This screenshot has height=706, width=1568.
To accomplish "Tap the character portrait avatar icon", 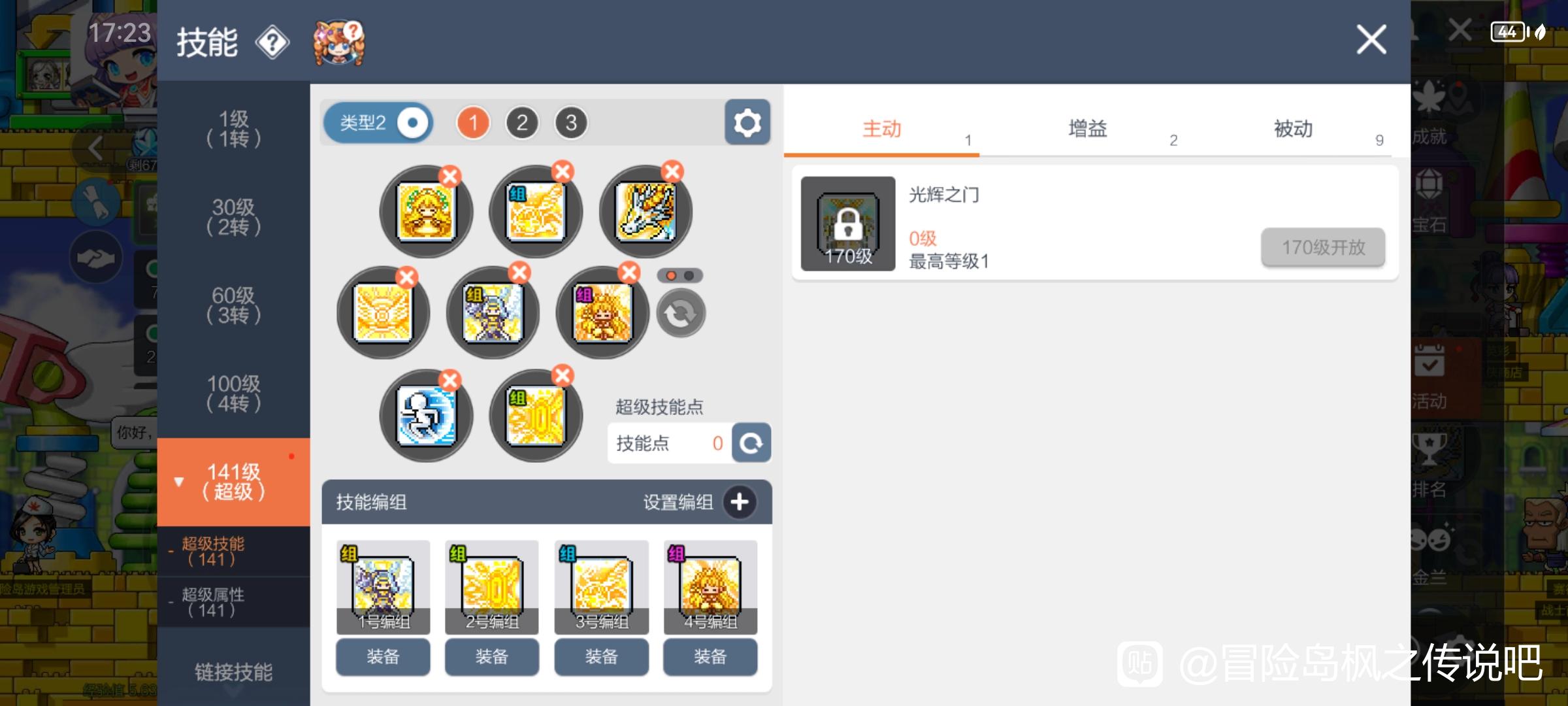I will point(338,42).
